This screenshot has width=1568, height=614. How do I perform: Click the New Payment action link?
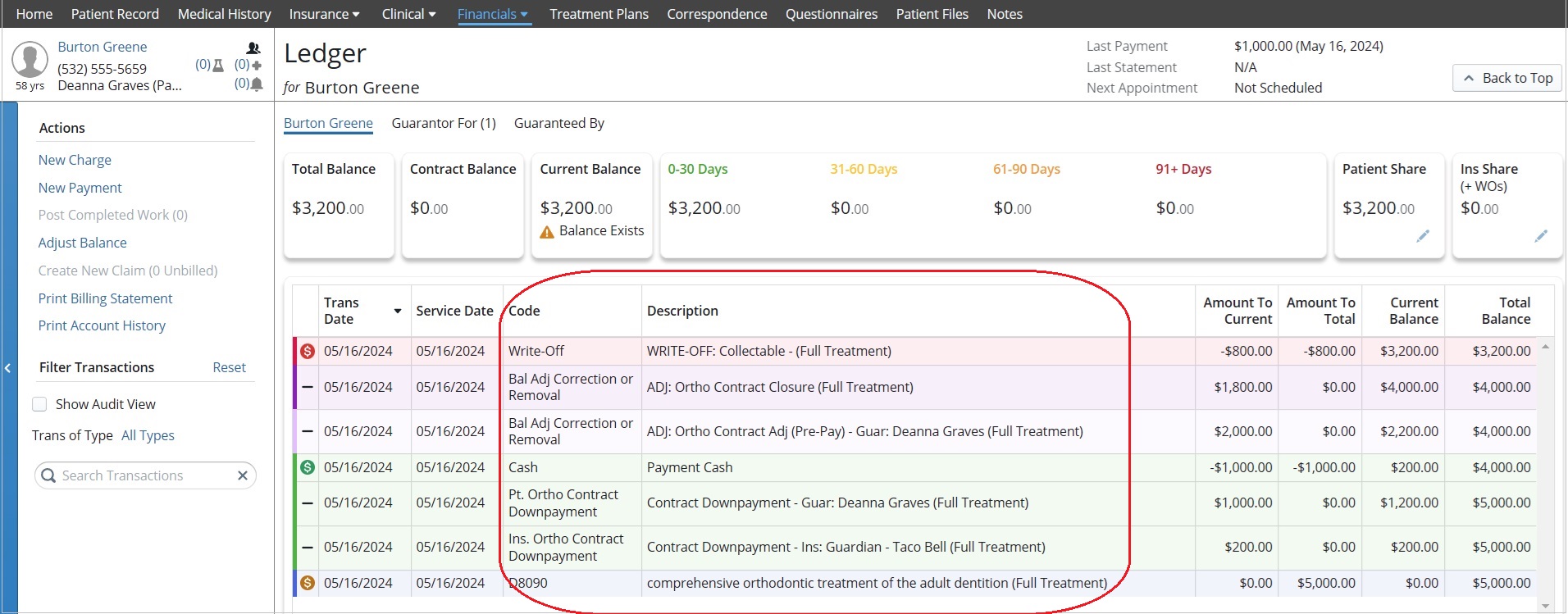click(x=80, y=188)
